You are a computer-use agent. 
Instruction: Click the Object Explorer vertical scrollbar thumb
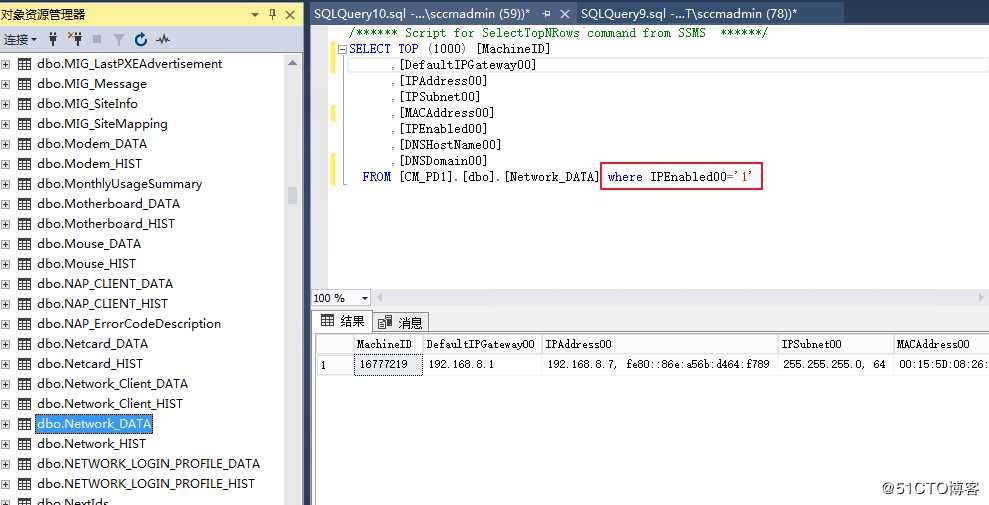(x=292, y=195)
